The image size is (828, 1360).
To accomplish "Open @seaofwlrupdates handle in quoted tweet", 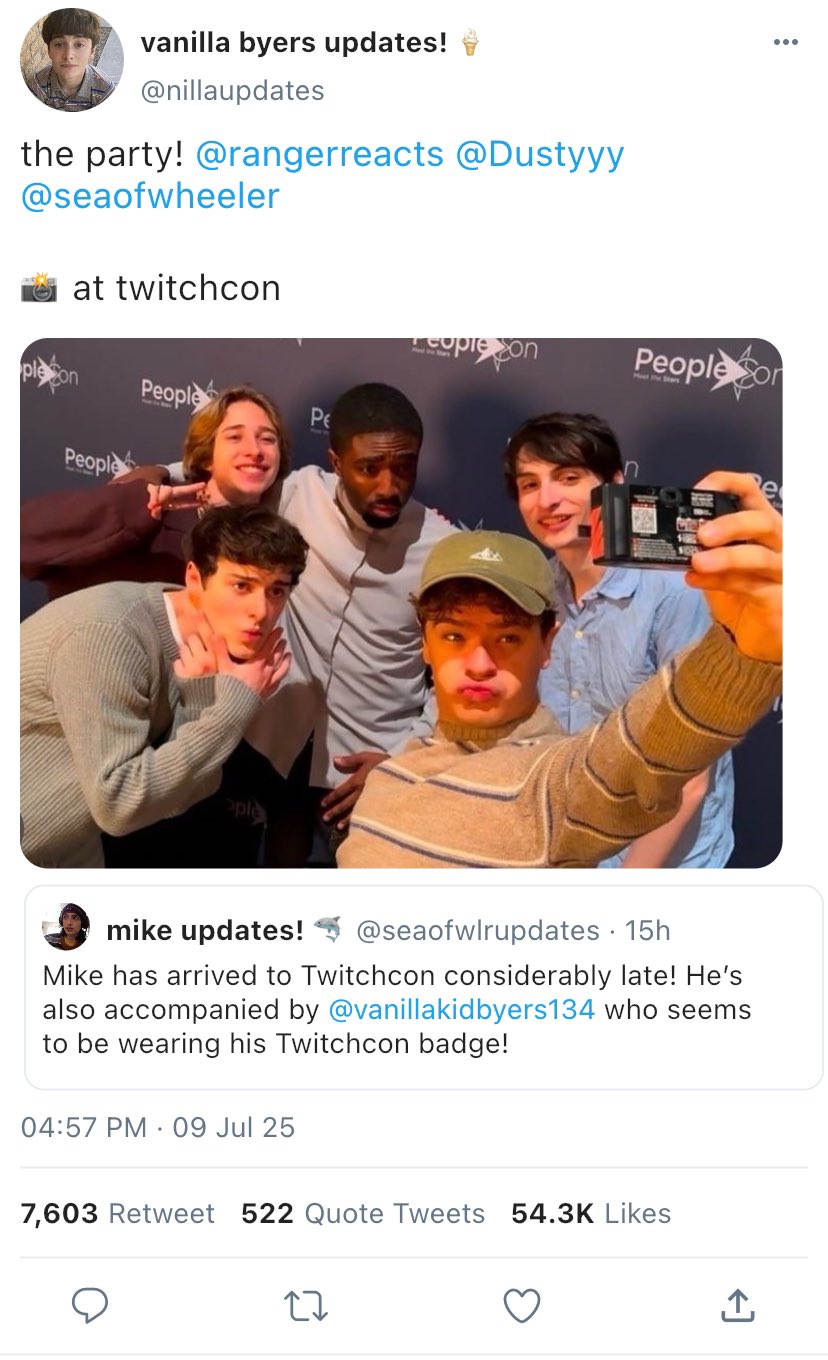I will click(477, 930).
